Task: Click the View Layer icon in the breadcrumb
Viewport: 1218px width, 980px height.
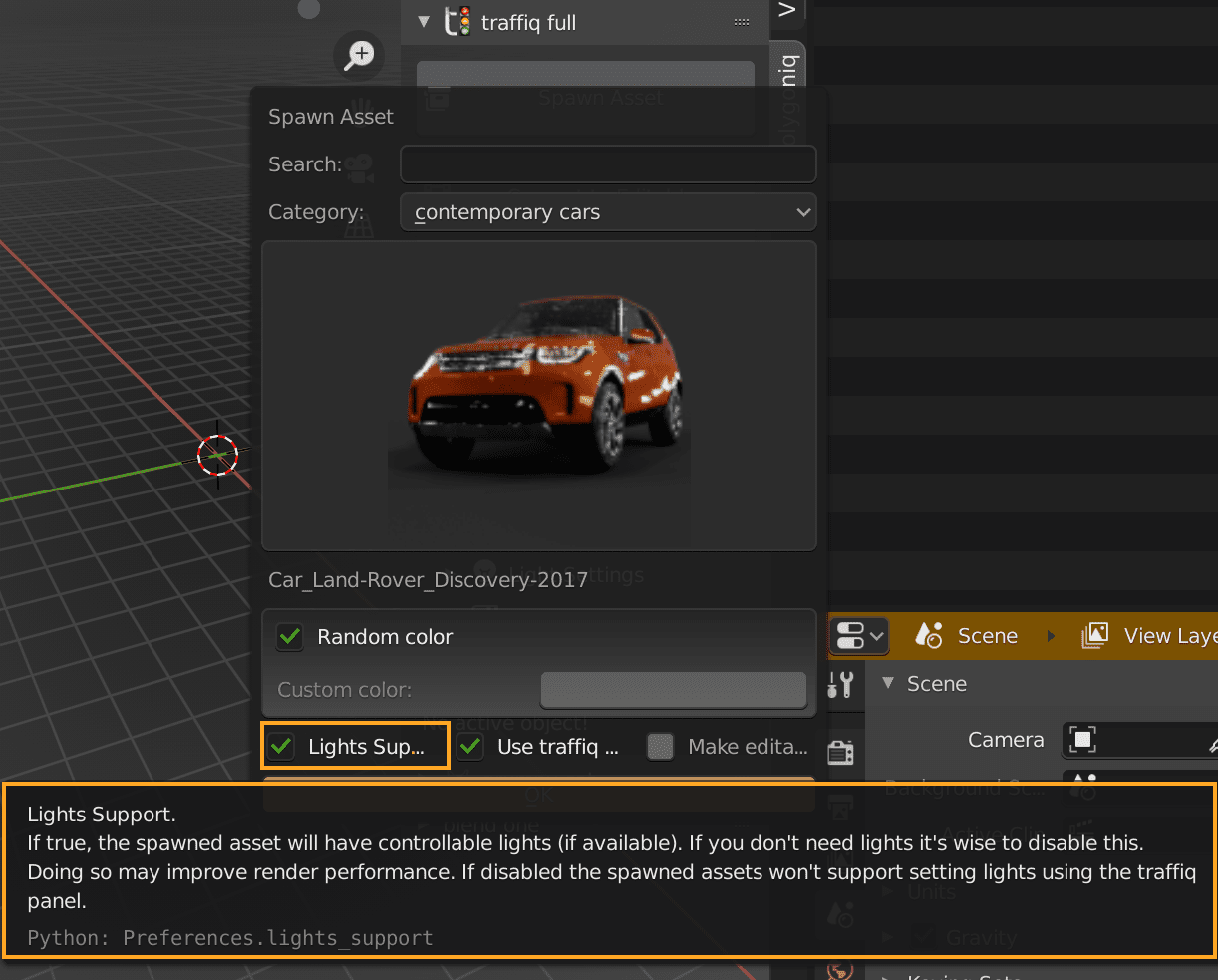Action: (1094, 636)
